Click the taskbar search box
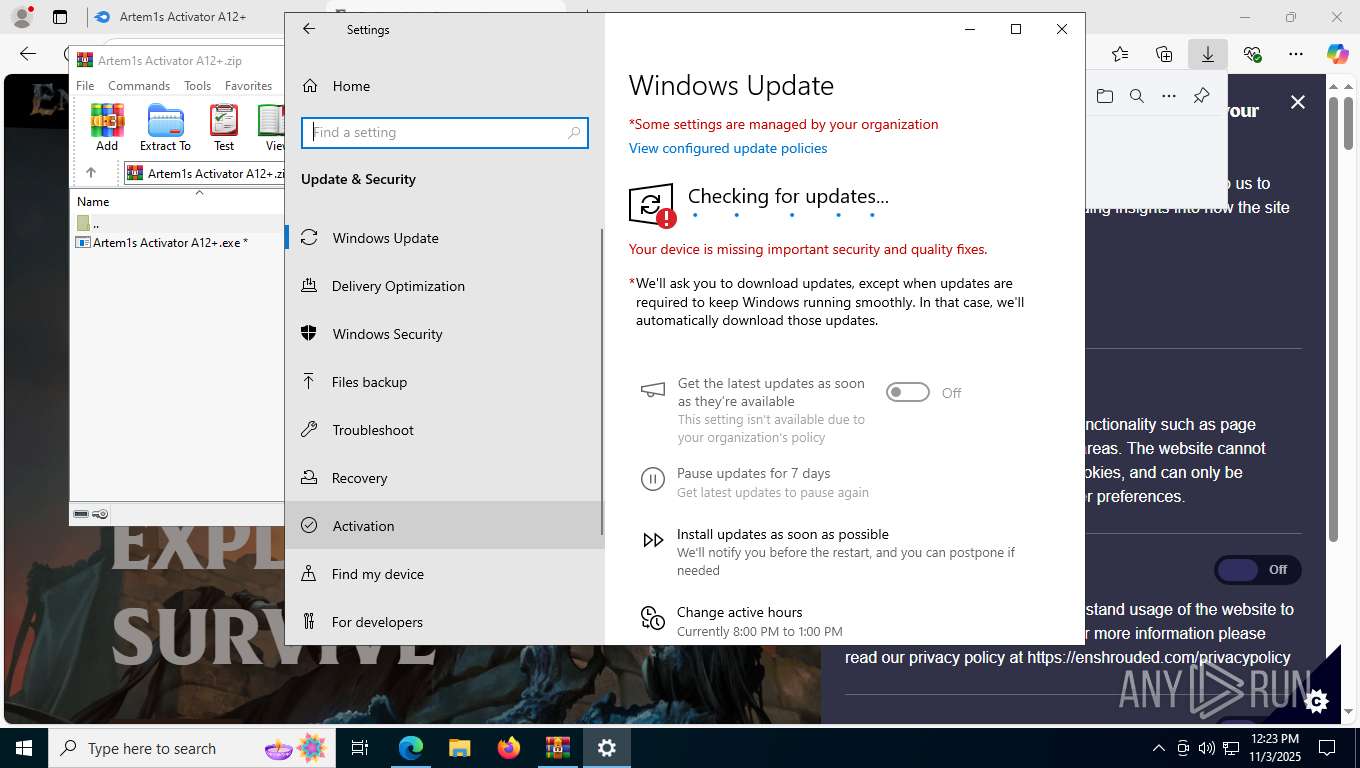 (x=192, y=748)
